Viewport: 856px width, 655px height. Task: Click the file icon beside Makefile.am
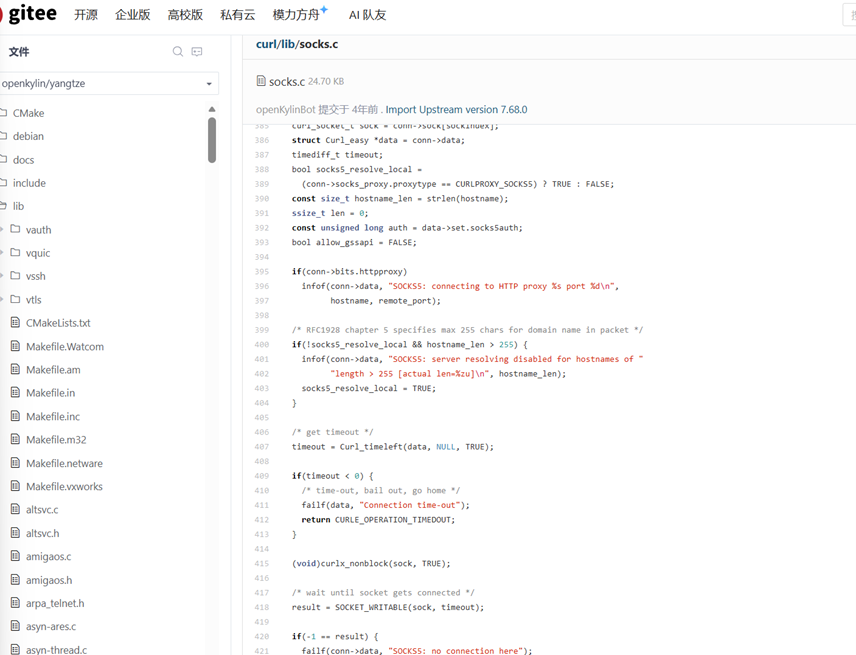[x=15, y=370]
